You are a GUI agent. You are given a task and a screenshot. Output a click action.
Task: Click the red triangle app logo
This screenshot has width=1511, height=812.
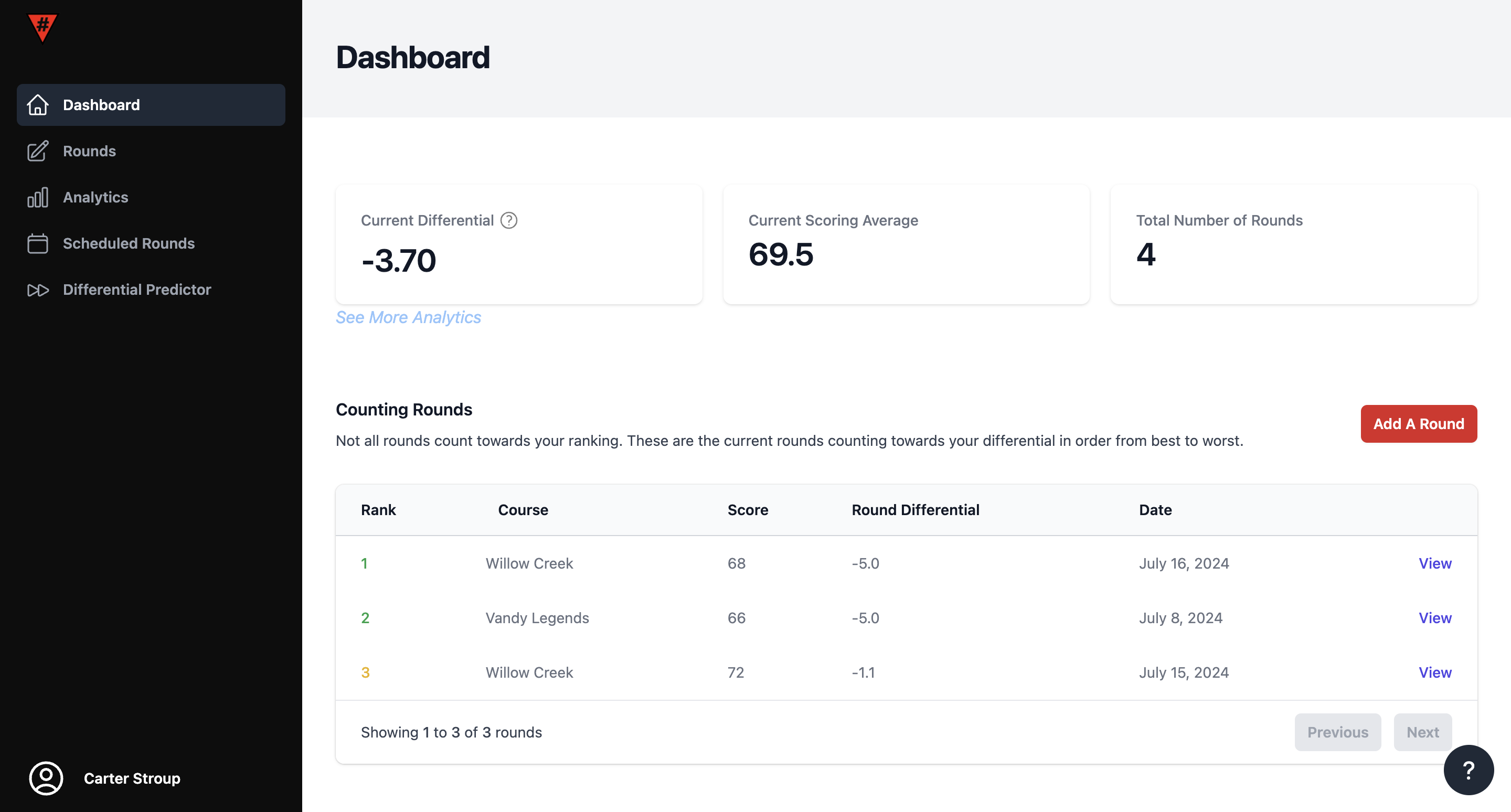pyautogui.click(x=42, y=27)
